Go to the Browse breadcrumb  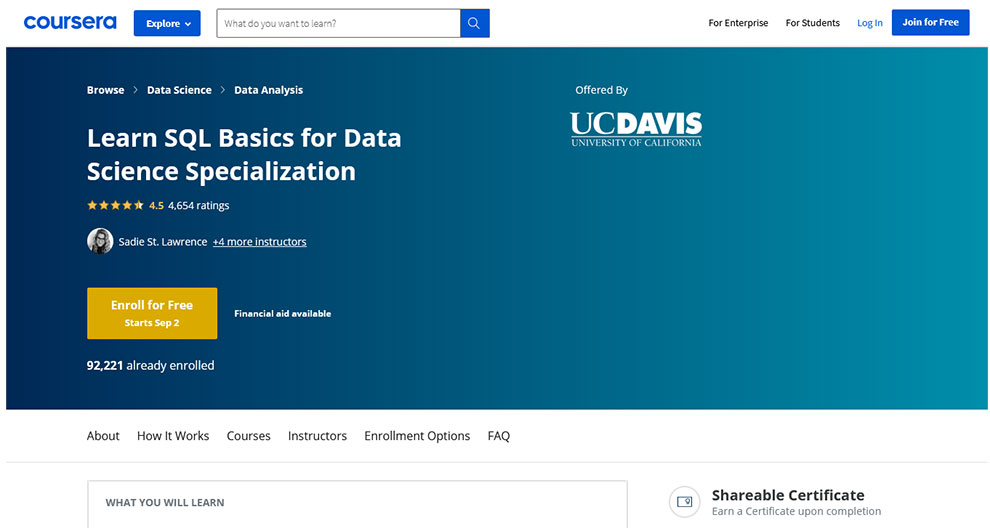[105, 90]
